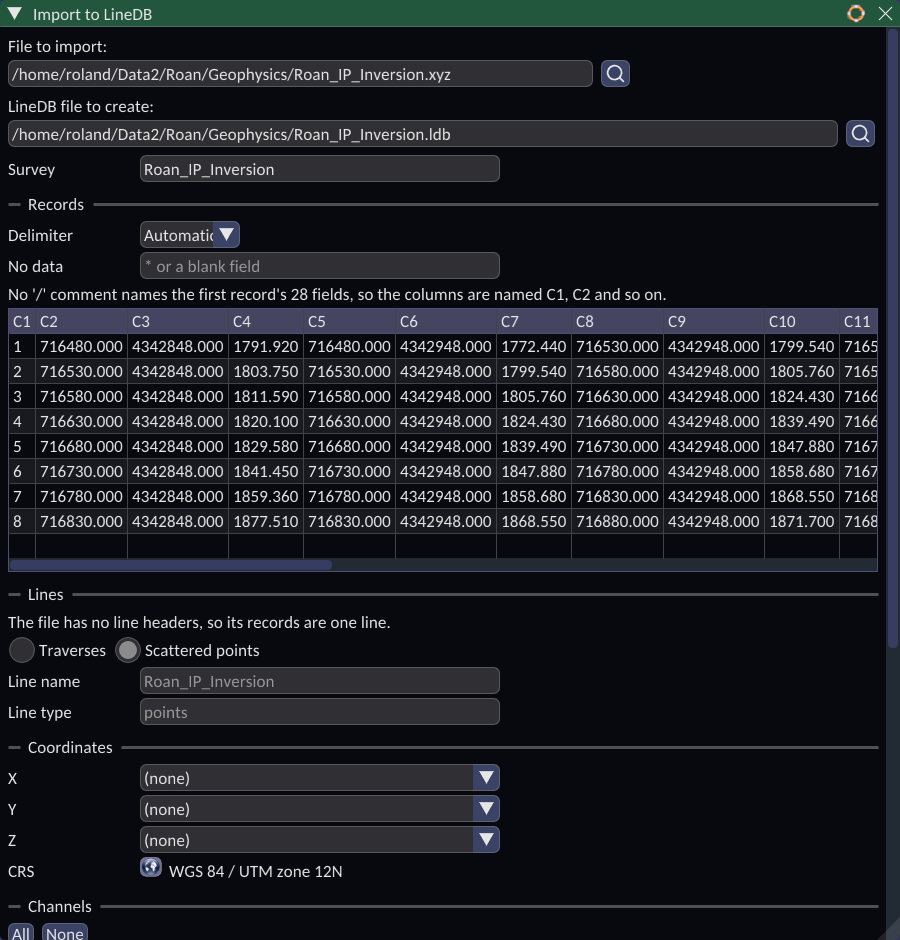Image resolution: width=900 pixels, height=940 pixels.
Task: Edit the LineDB file to create path
Action: tap(423, 134)
